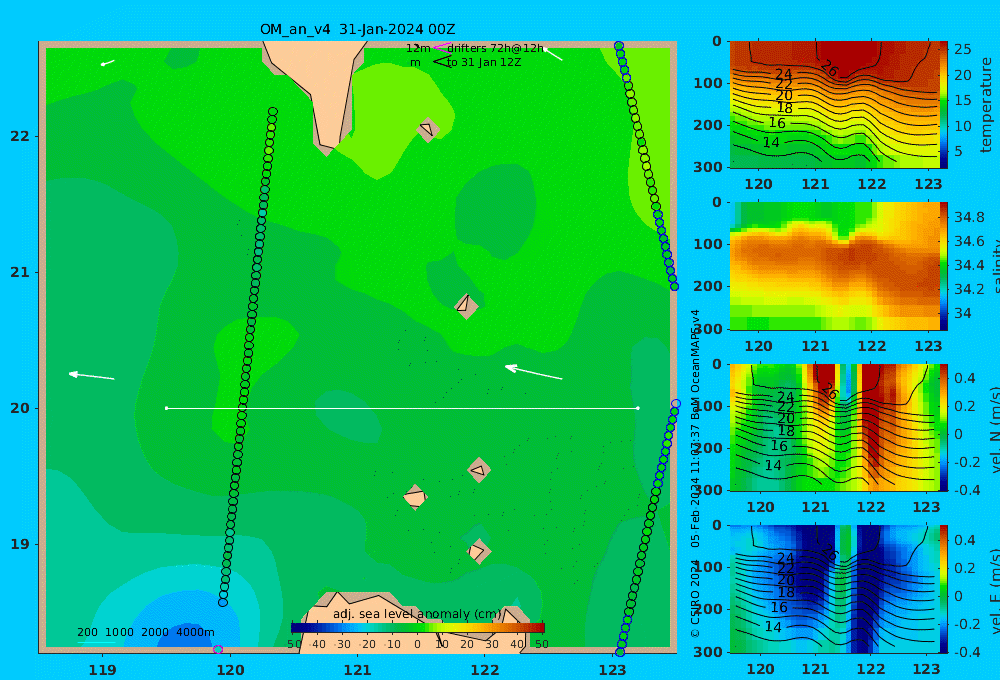Click the longitude label 123 under main map
The height and width of the screenshot is (680, 1000).
point(613,670)
